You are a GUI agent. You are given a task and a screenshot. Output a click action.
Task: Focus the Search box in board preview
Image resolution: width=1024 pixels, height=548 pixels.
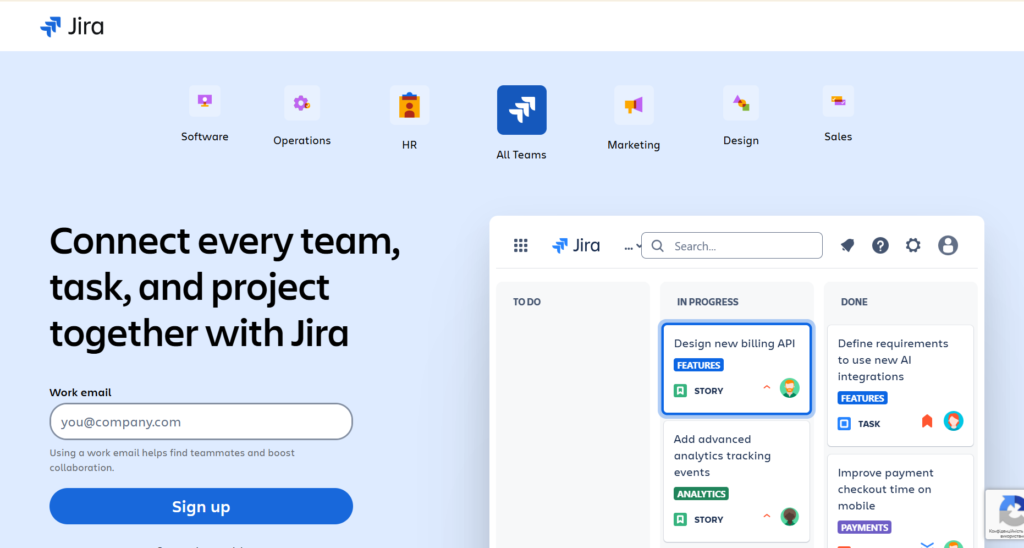coord(731,246)
